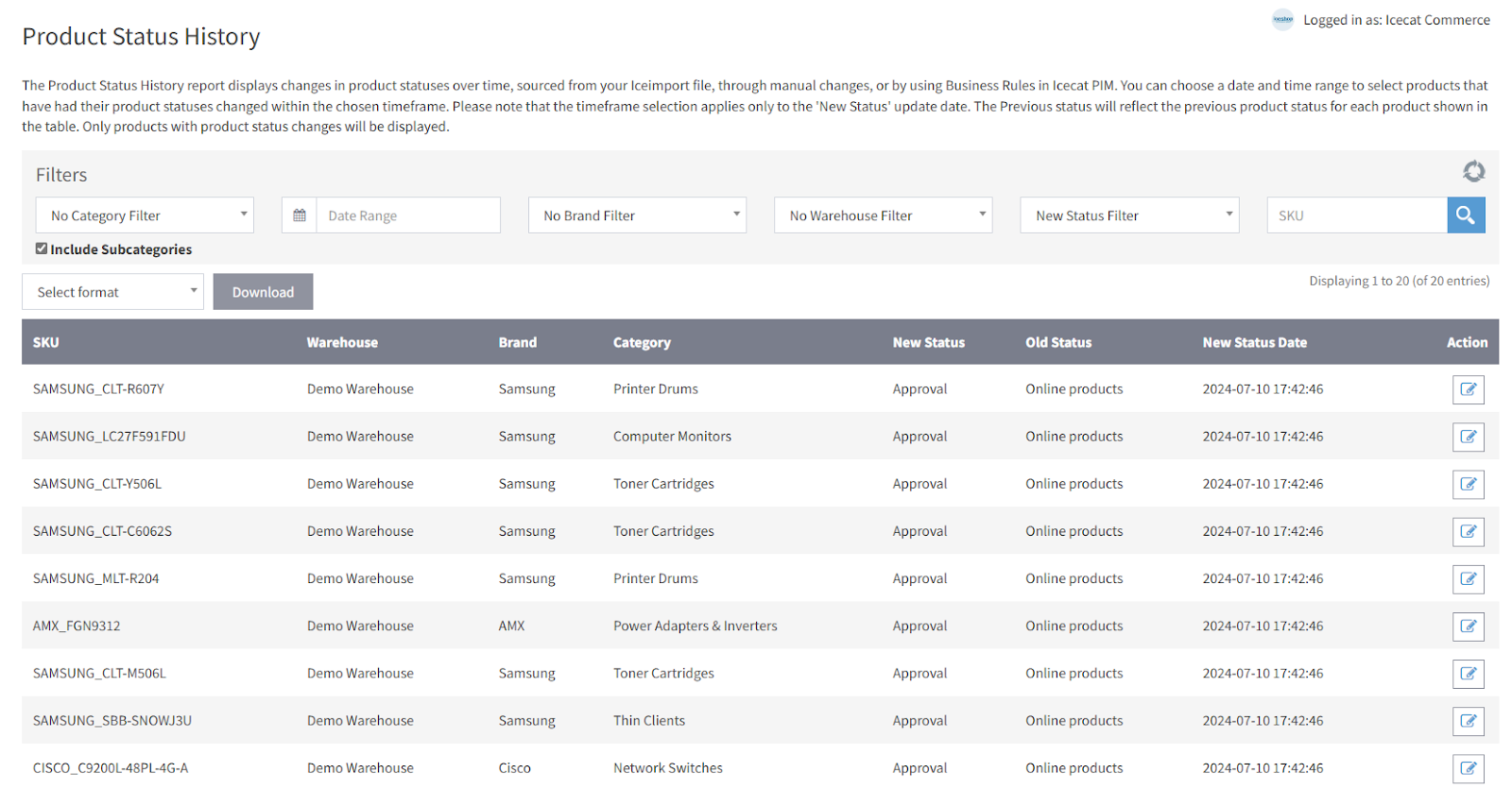Edit status for SAMSUNG_CLT-C6062S row
Screen dimensions: 1512x790
click(x=1468, y=531)
